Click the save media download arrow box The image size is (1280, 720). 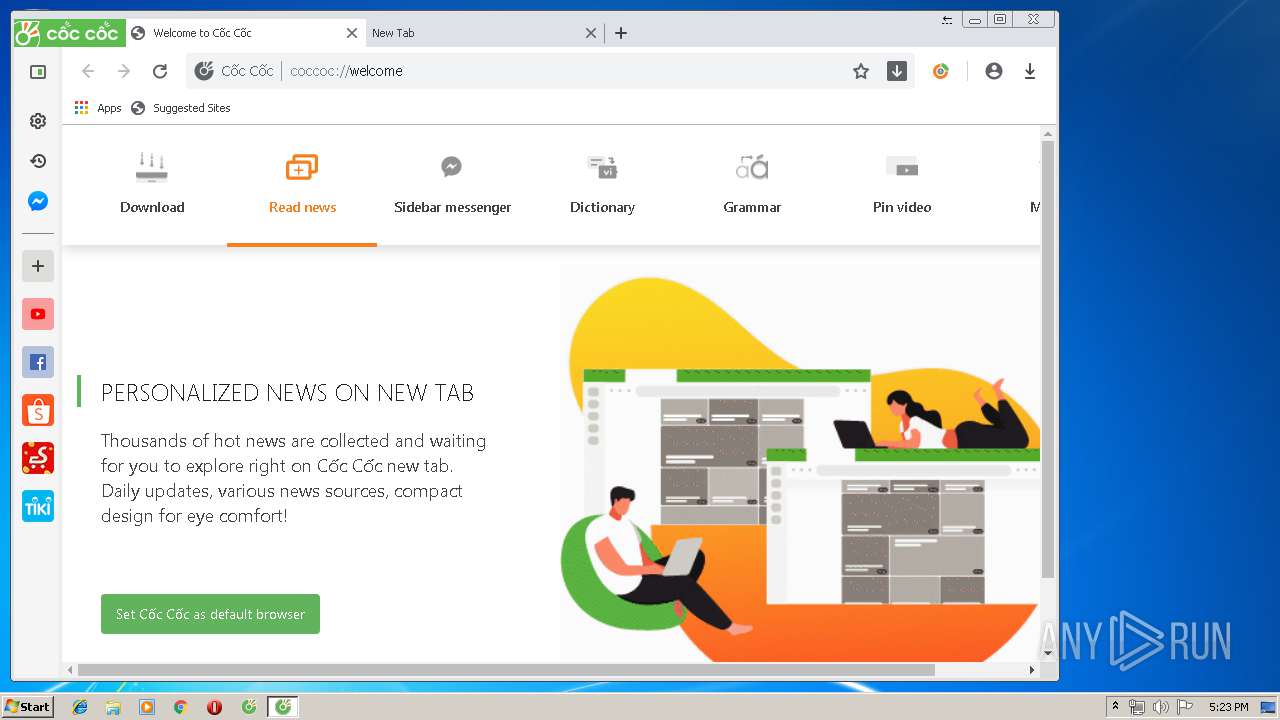click(897, 71)
